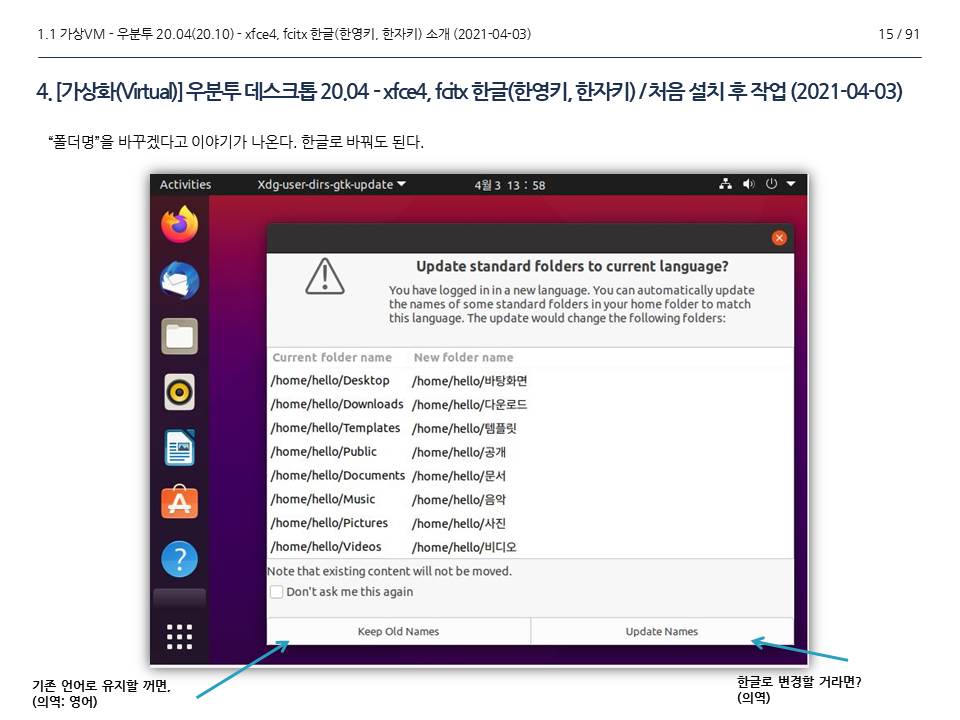
Task: Launch Rhythmbox music player icon
Action: (x=179, y=392)
